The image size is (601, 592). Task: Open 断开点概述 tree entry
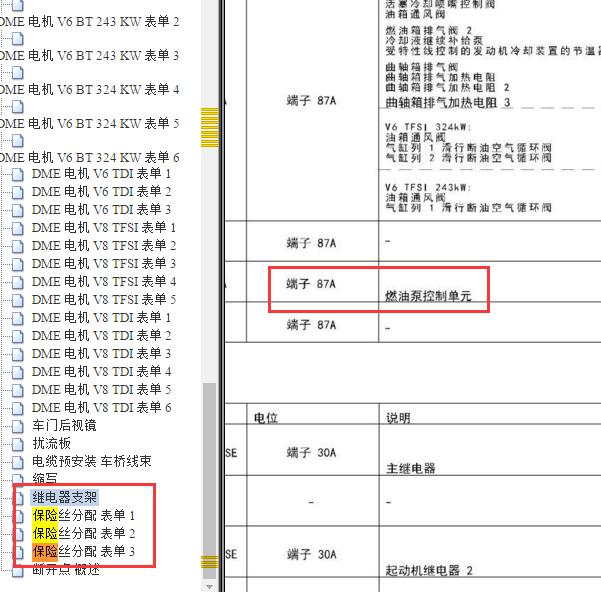point(66,569)
